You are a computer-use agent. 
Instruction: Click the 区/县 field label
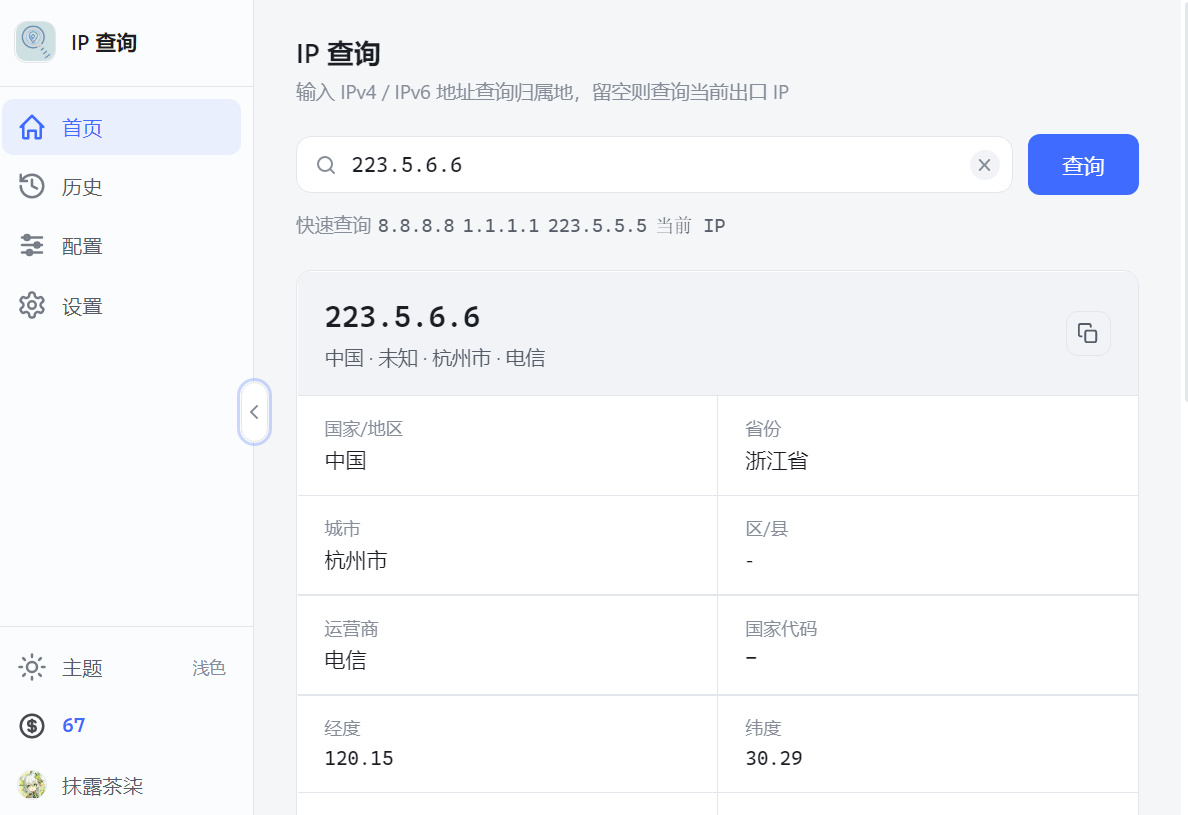pos(767,529)
